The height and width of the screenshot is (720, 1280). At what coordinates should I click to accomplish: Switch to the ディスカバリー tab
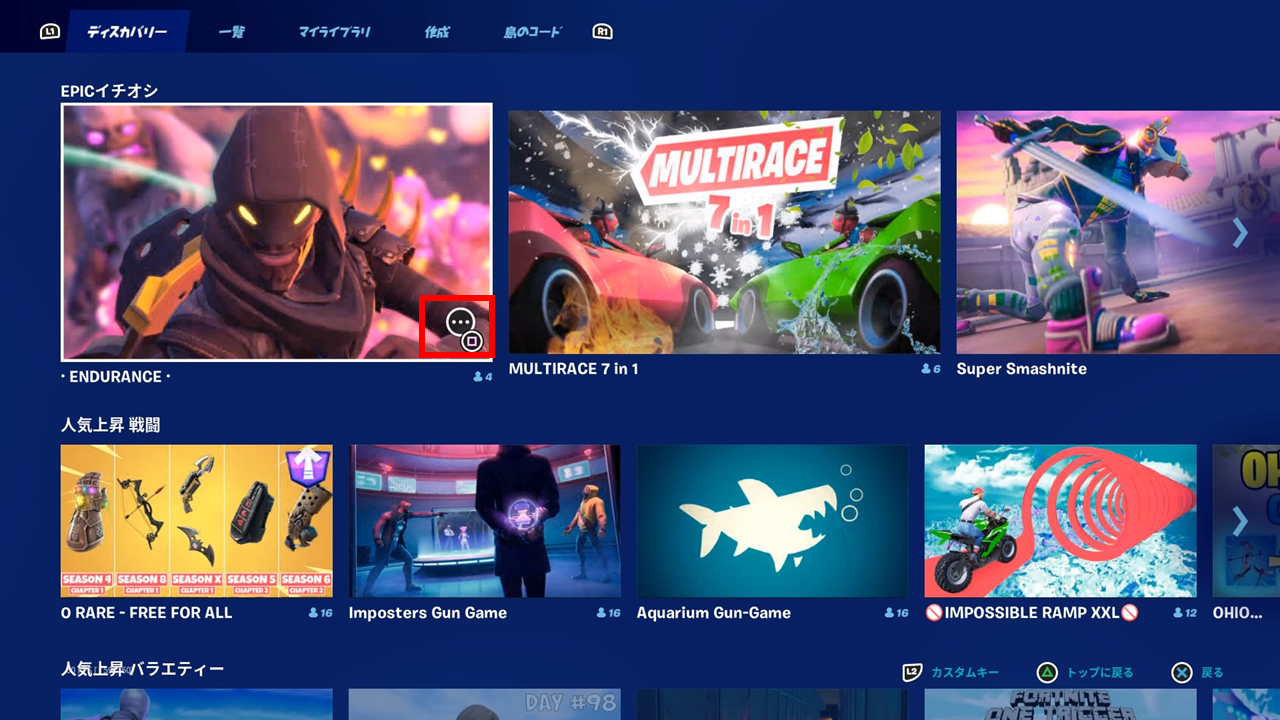pos(126,32)
